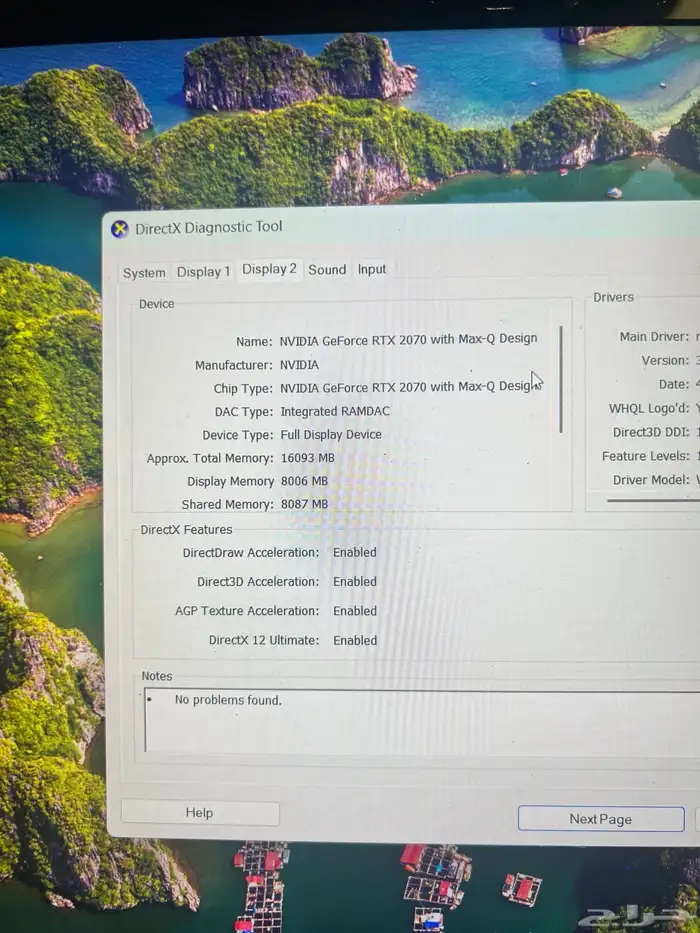The height and width of the screenshot is (933, 700).
Task: Click the Manufacturer value NVIDIA
Action: point(299,365)
